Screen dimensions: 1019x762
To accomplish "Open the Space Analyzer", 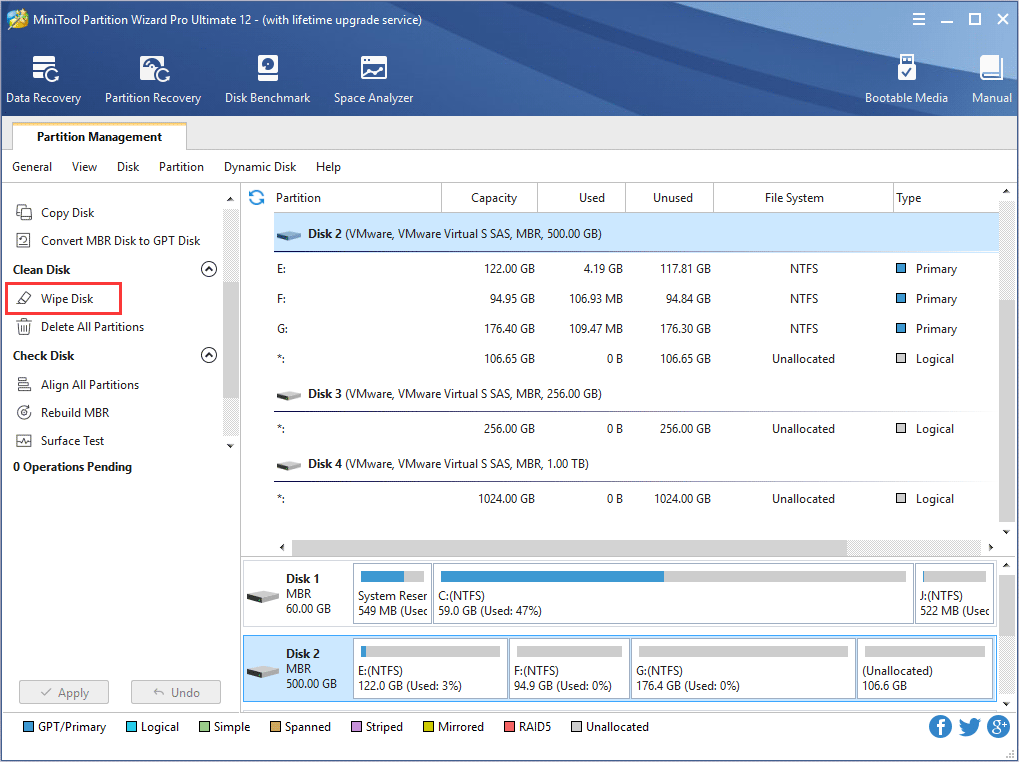I will pos(372,78).
